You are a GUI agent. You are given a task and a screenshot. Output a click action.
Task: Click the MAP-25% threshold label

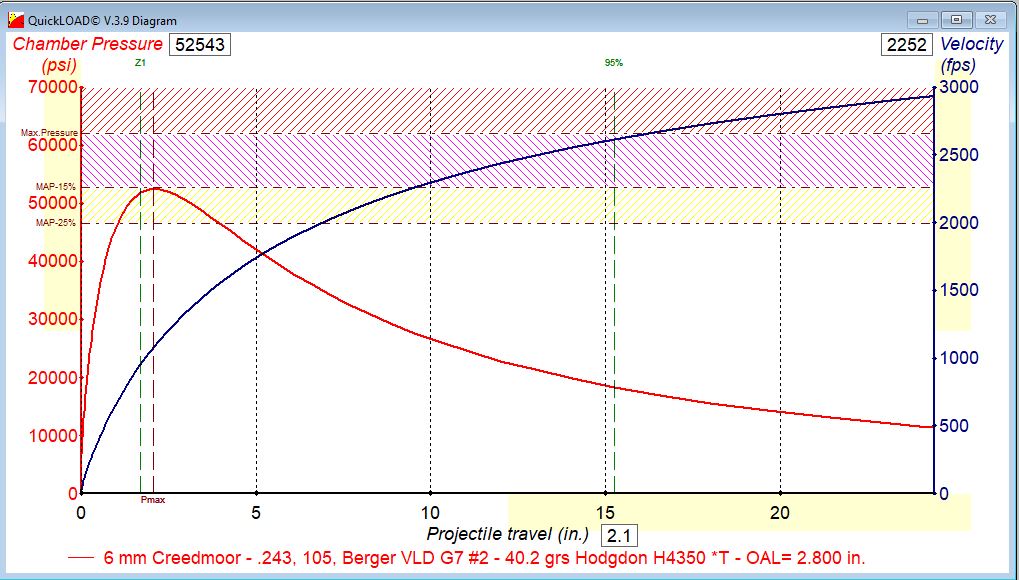point(56,223)
